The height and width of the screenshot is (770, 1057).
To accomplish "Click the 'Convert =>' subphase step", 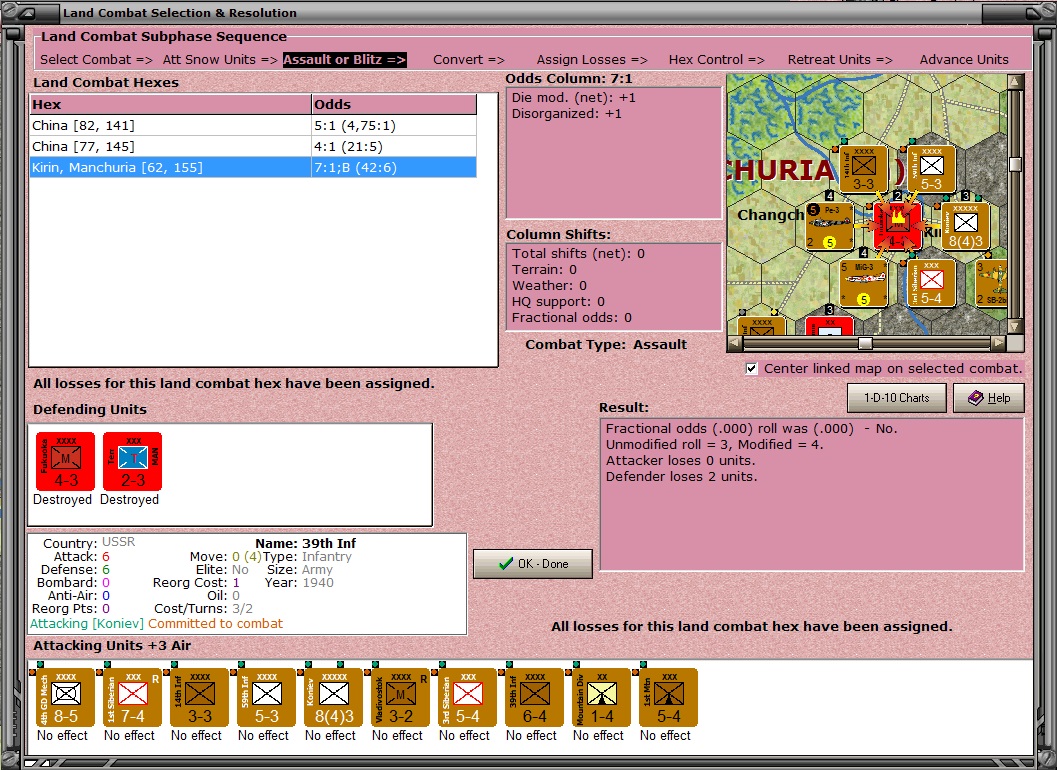I will coord(469,59).
